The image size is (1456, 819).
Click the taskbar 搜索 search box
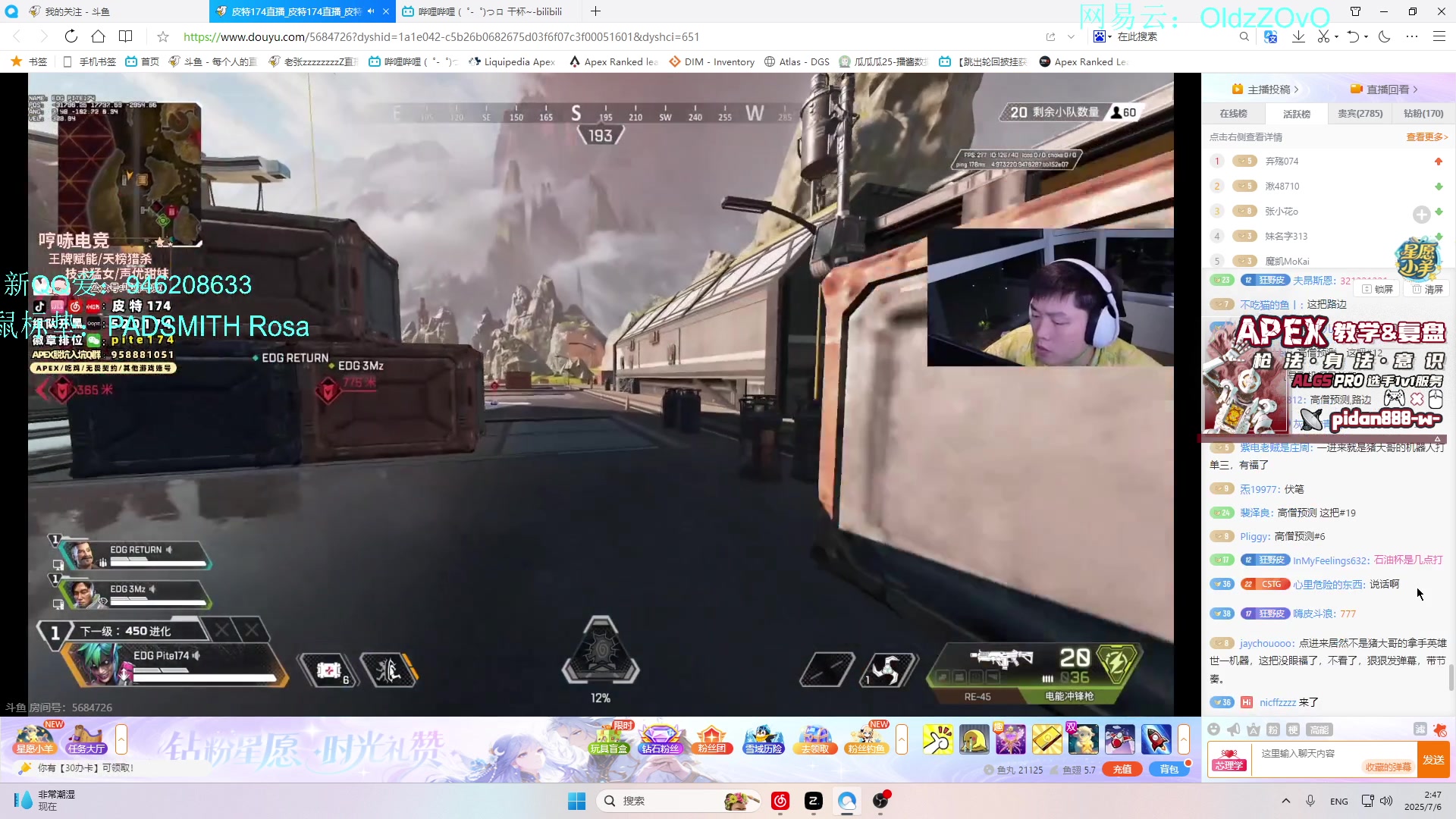[679, 801]
